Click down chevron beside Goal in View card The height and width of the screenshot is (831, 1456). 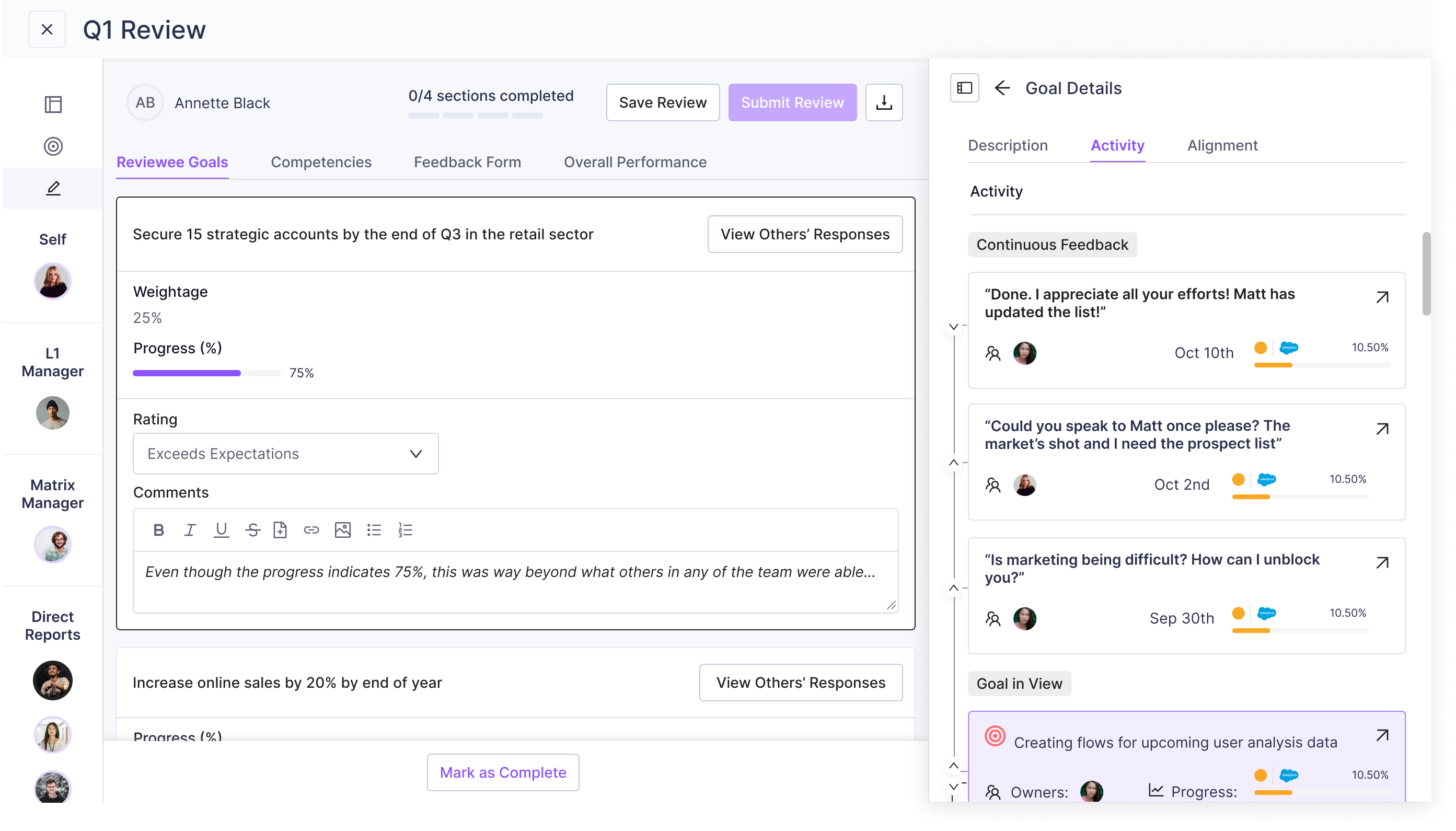pos(954,787)
